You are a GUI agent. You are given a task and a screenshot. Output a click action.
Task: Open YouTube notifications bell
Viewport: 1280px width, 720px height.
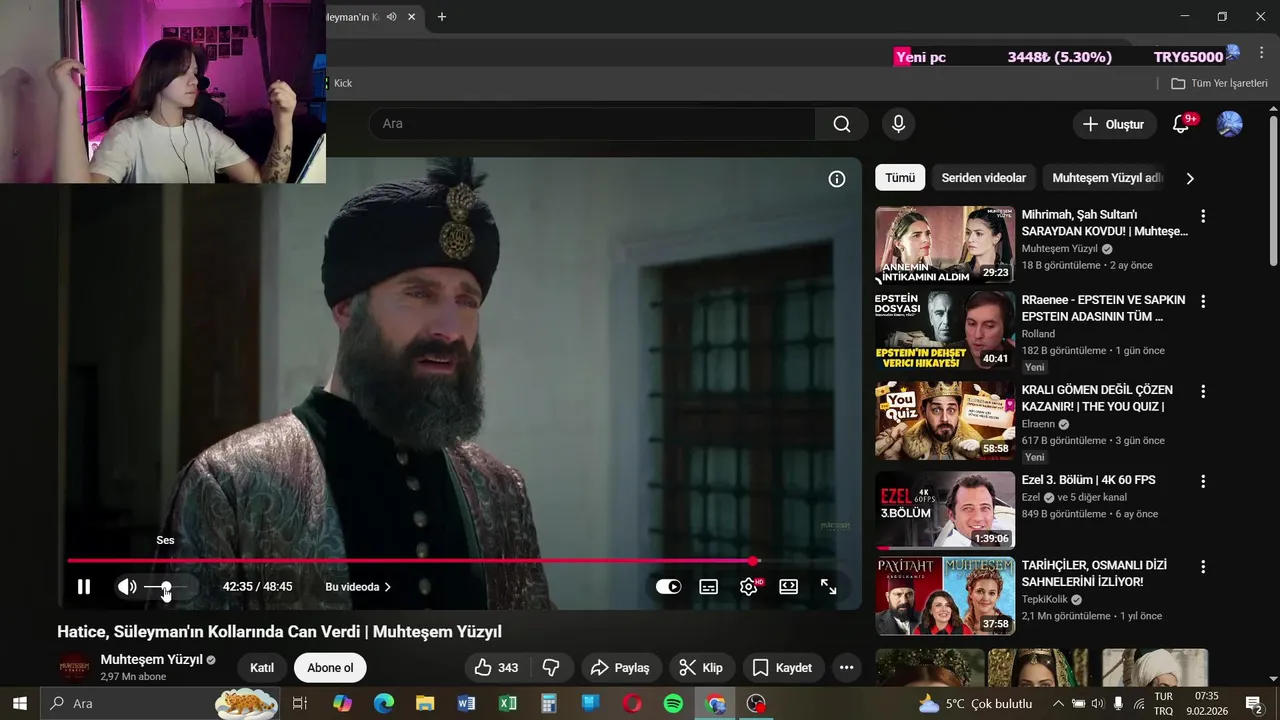(1181, 124)
